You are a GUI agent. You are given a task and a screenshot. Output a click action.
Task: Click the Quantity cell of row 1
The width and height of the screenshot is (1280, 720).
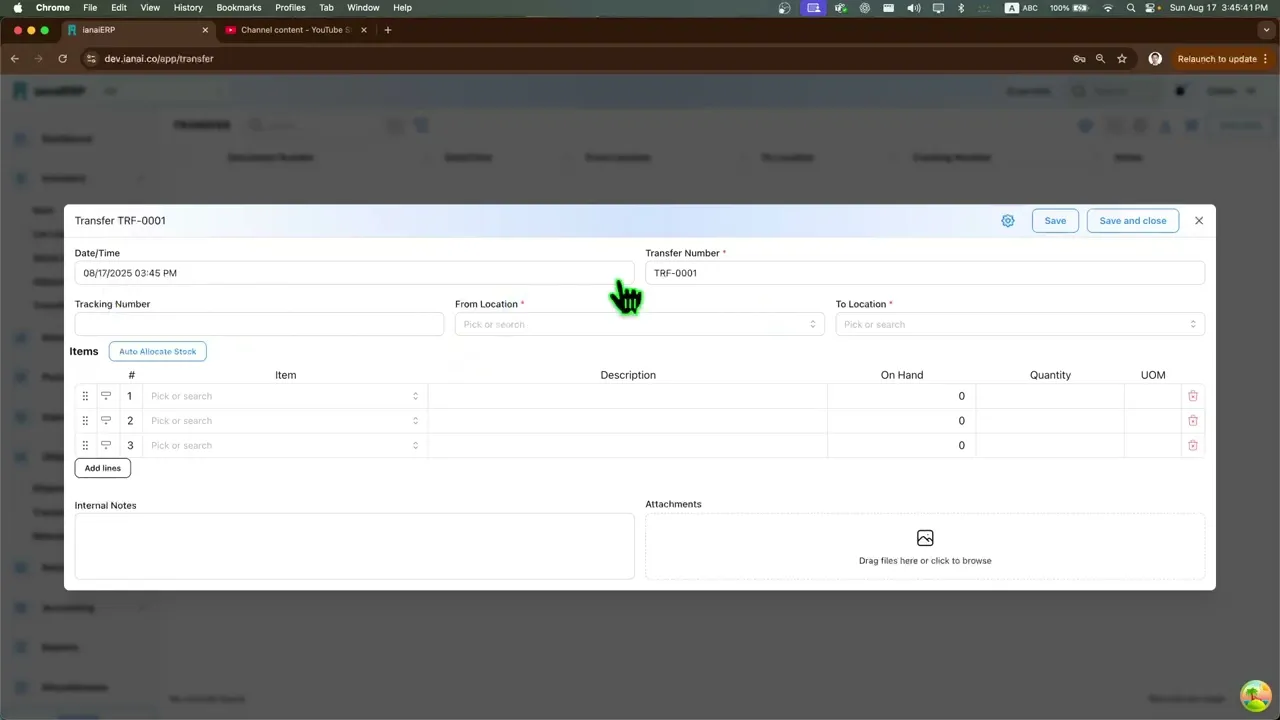click(x=1050, y=396)
